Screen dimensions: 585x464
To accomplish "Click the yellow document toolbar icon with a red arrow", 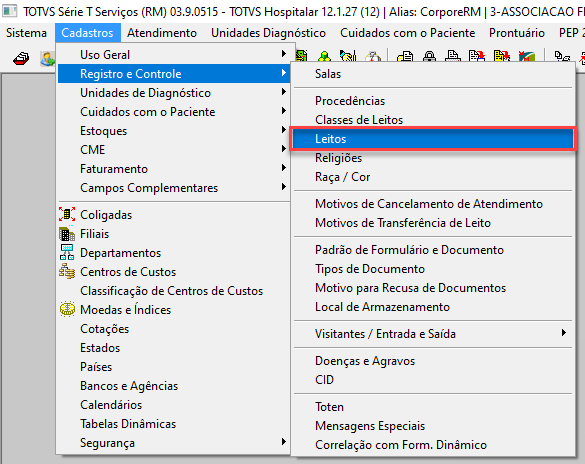I will tap(501, 56).
